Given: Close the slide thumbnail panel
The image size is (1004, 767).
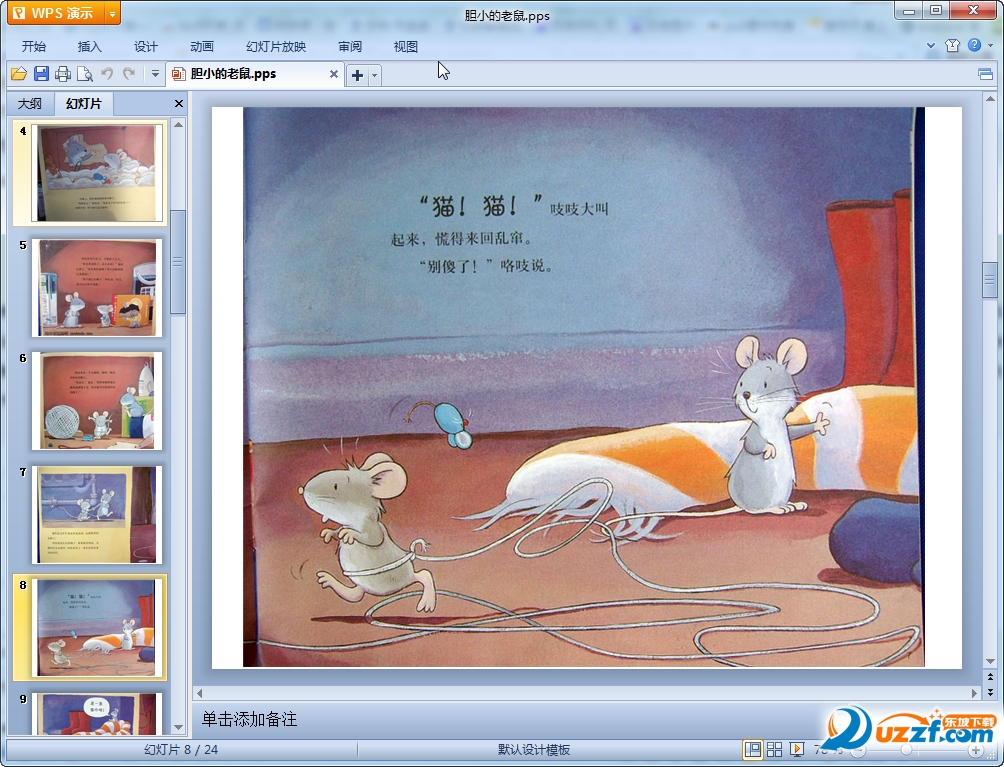Looking at the screenshot, I should (179, 104).
